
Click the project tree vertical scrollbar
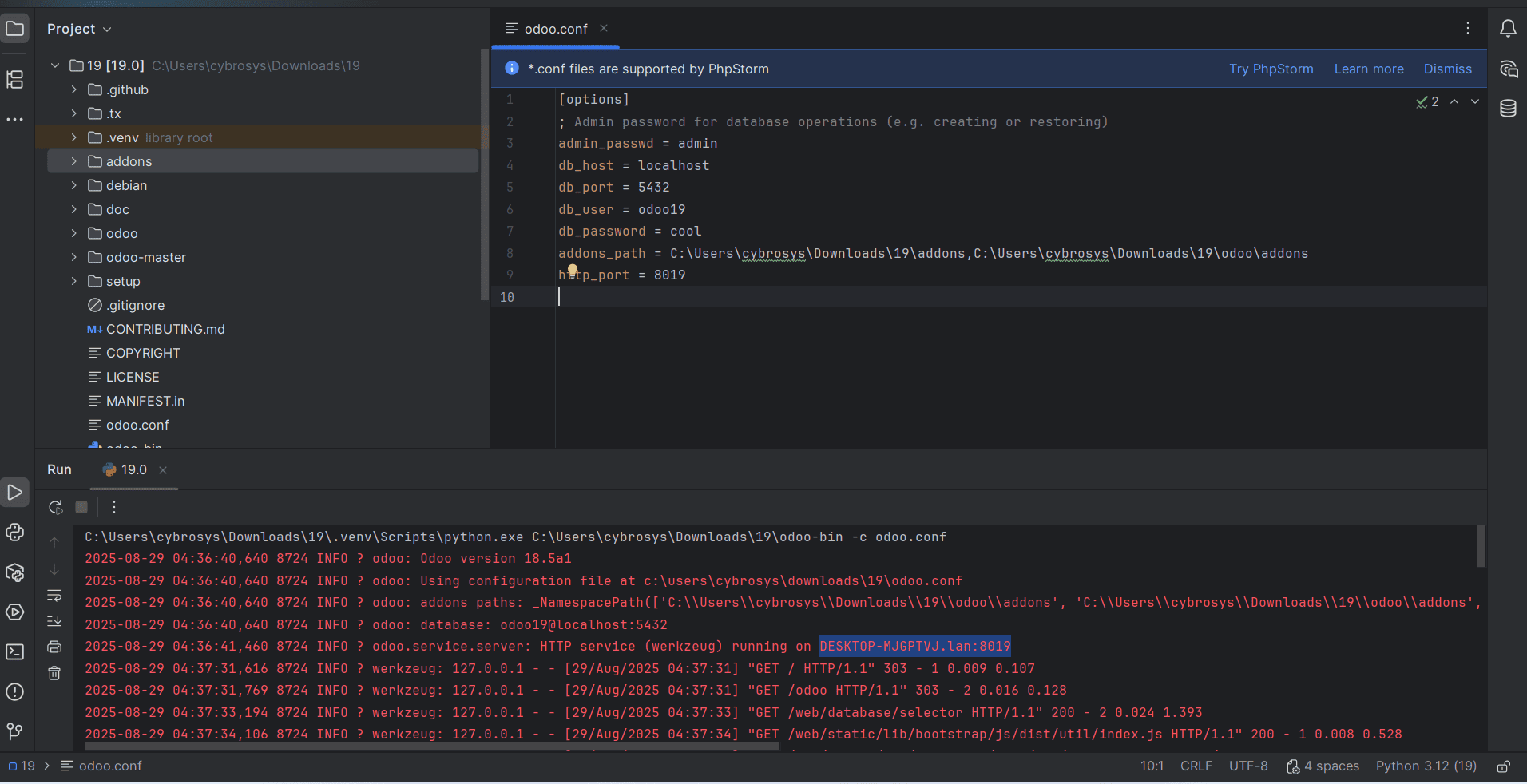pyautogui.click(x=484, y=176)
